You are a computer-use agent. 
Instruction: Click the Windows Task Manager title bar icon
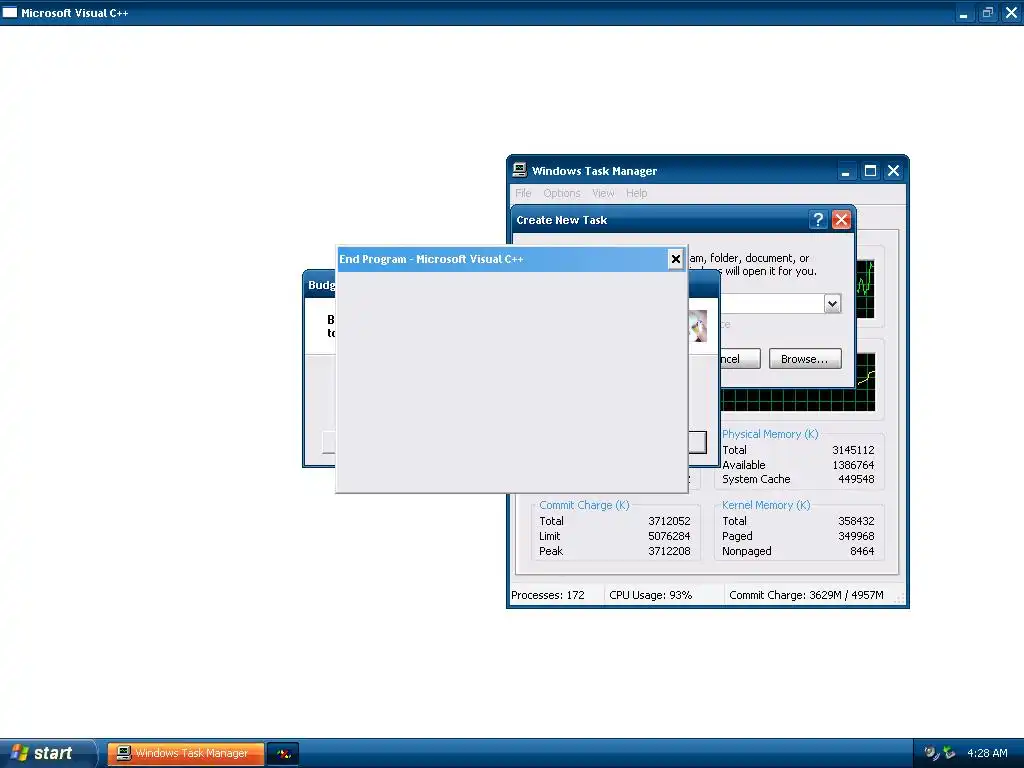point(519,170)
